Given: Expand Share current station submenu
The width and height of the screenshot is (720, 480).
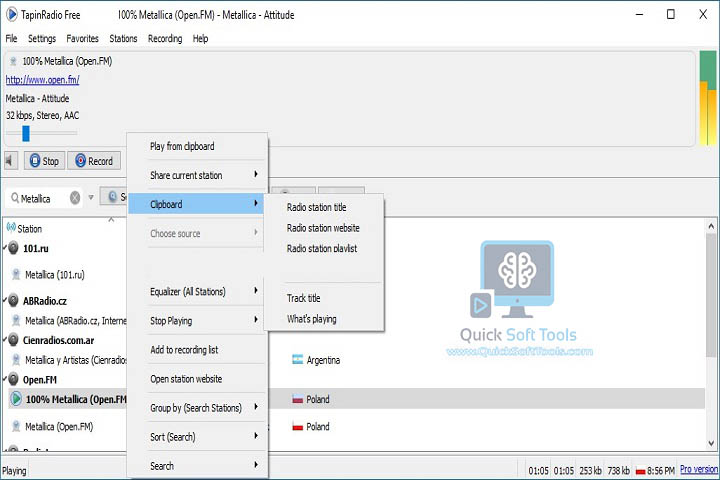Looking at the screenshot, I should tap(256, 175).
